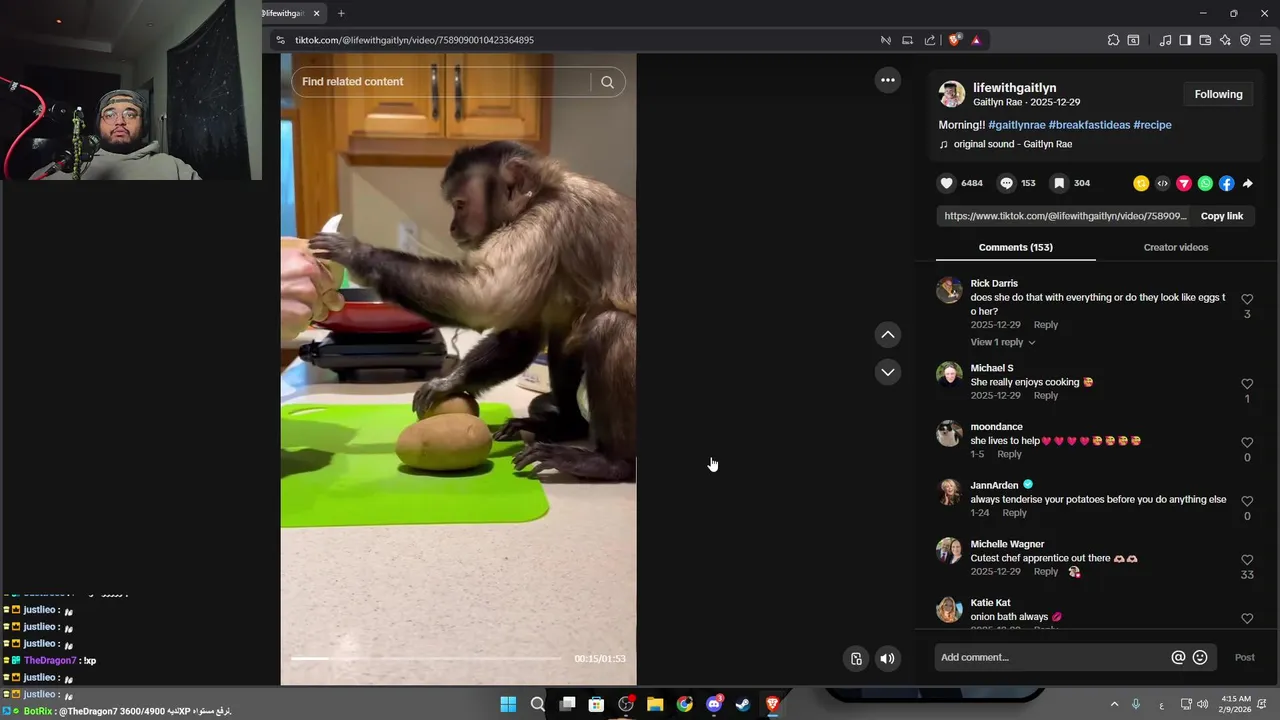
Task: Go to next video with down chevron
Action: 887,372
